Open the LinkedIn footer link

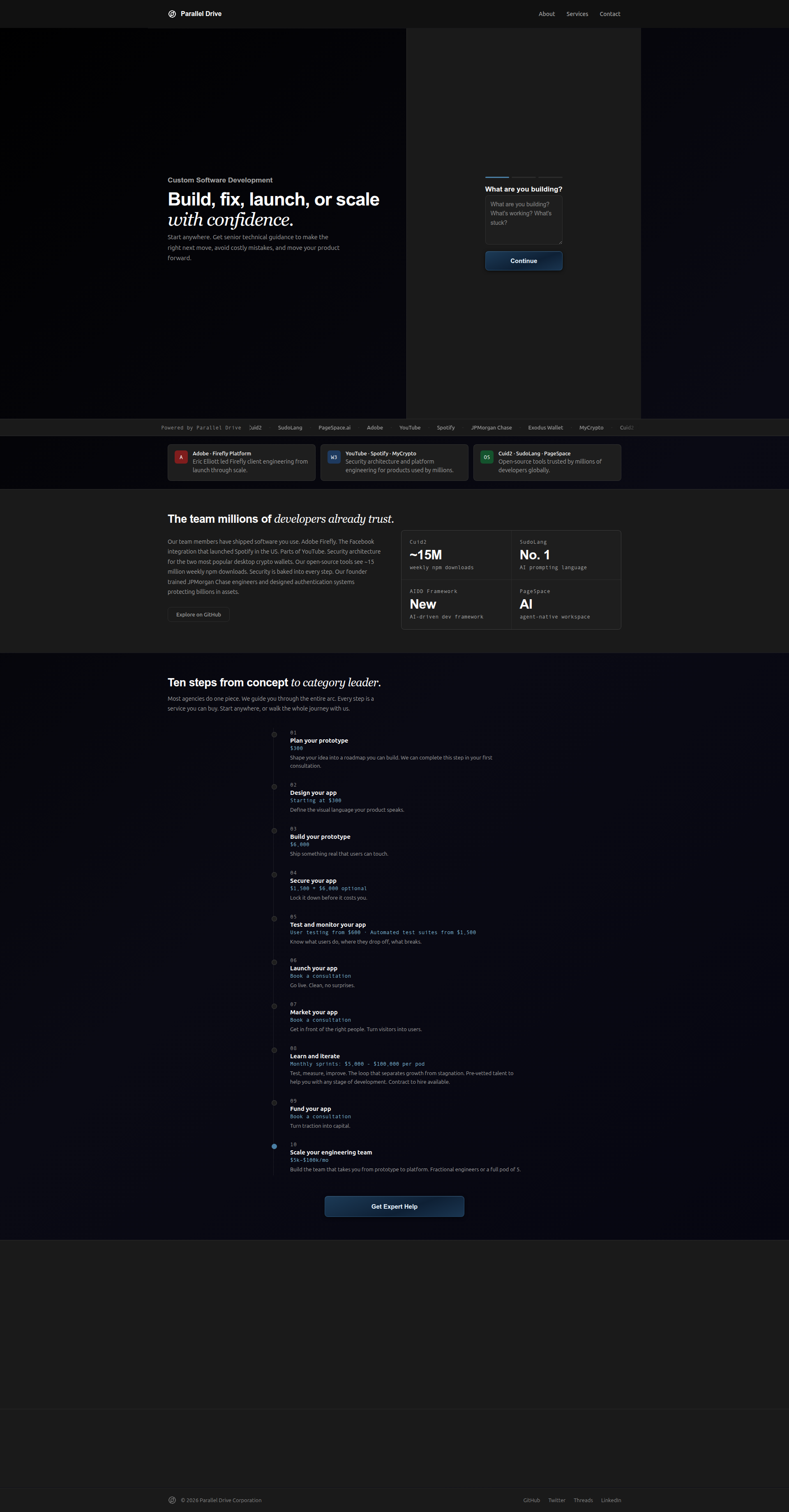611,1500
